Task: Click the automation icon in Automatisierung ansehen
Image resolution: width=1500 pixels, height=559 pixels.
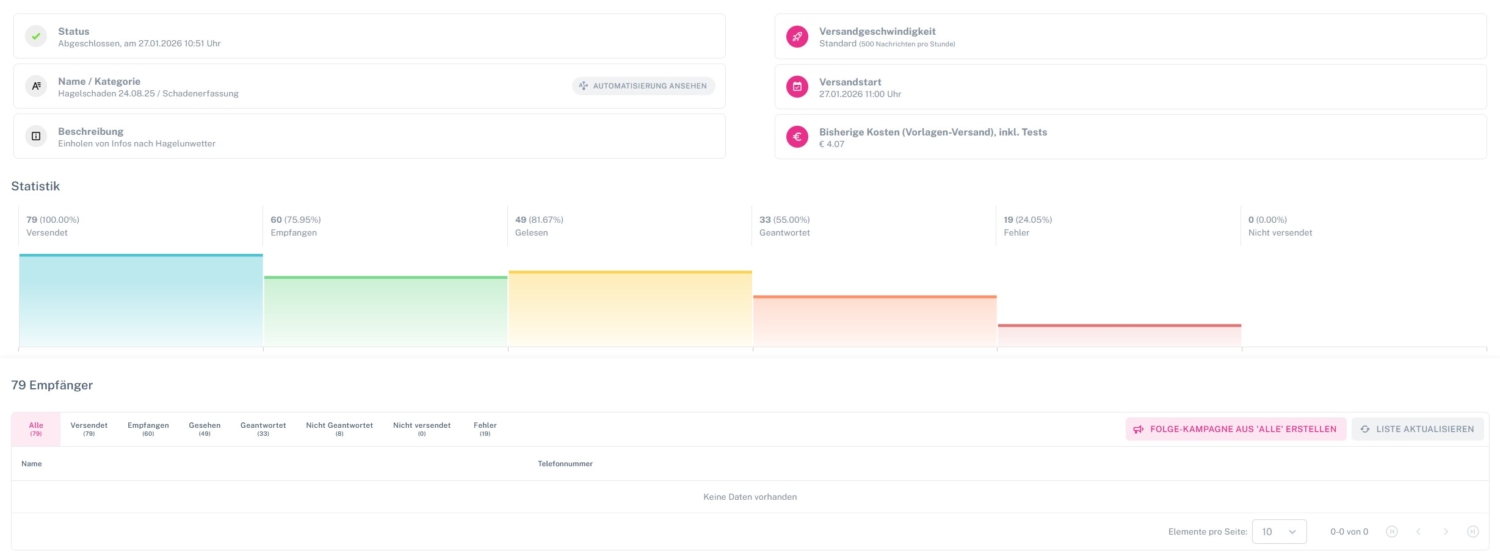Action: [x=584, y=86]
